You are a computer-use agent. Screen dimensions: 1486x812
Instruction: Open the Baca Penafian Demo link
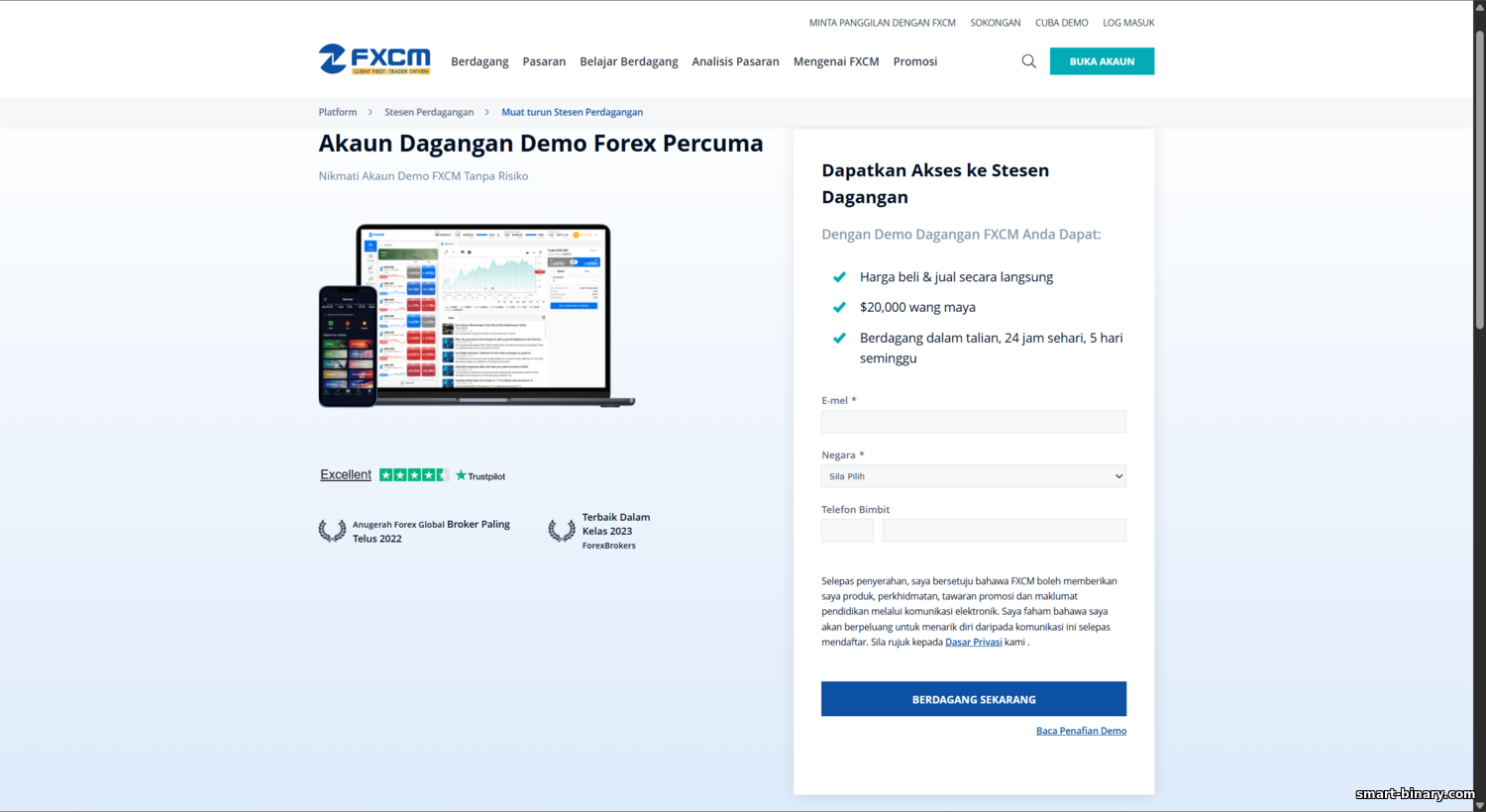(1081, 731)
